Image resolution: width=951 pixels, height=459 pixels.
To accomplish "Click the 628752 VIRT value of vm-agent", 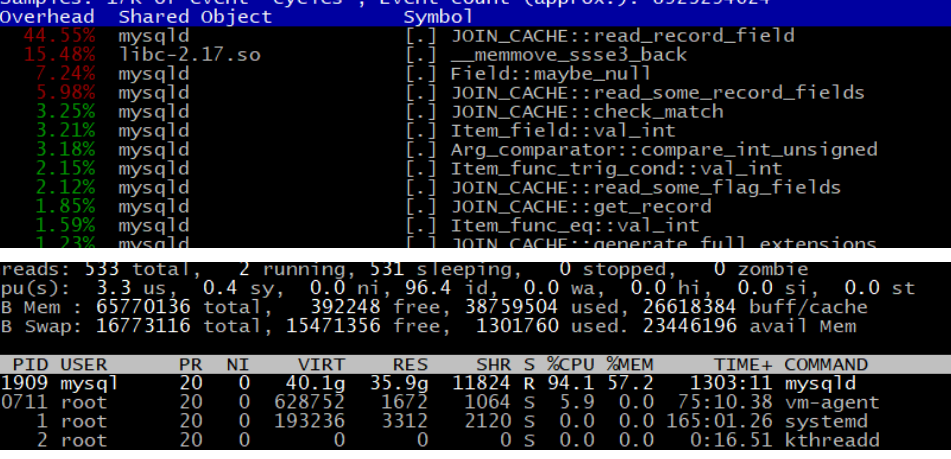I will 309,402.
